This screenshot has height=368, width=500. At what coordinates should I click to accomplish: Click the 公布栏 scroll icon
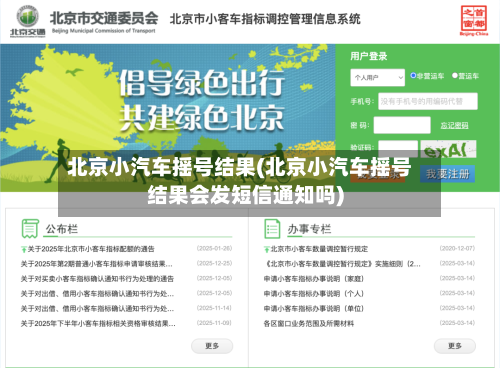tap(30, 228)
